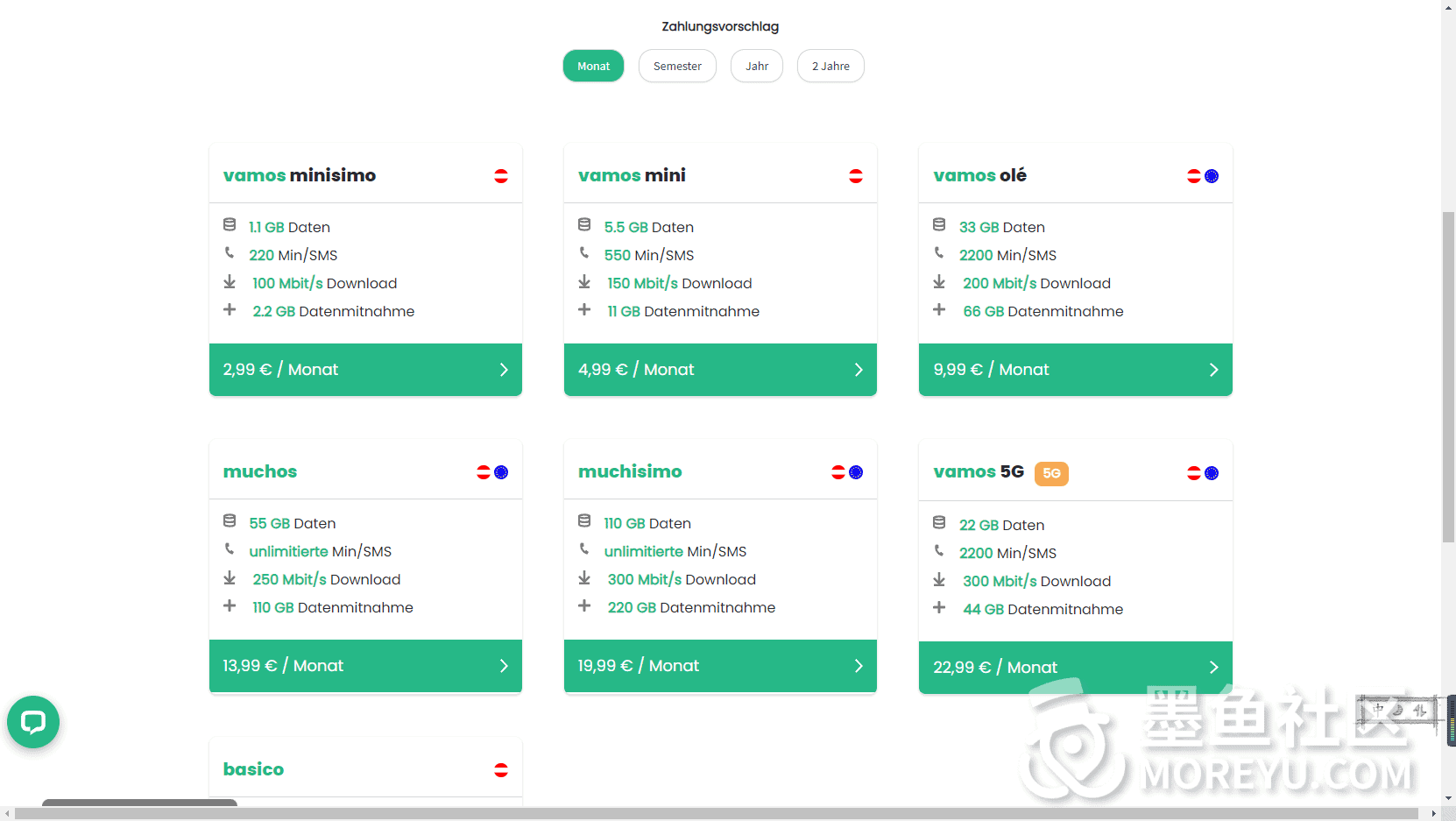Select the Monat payment period
Image resolution: width=1456 pixels, height=821 pixels.
tap(593, 66)
